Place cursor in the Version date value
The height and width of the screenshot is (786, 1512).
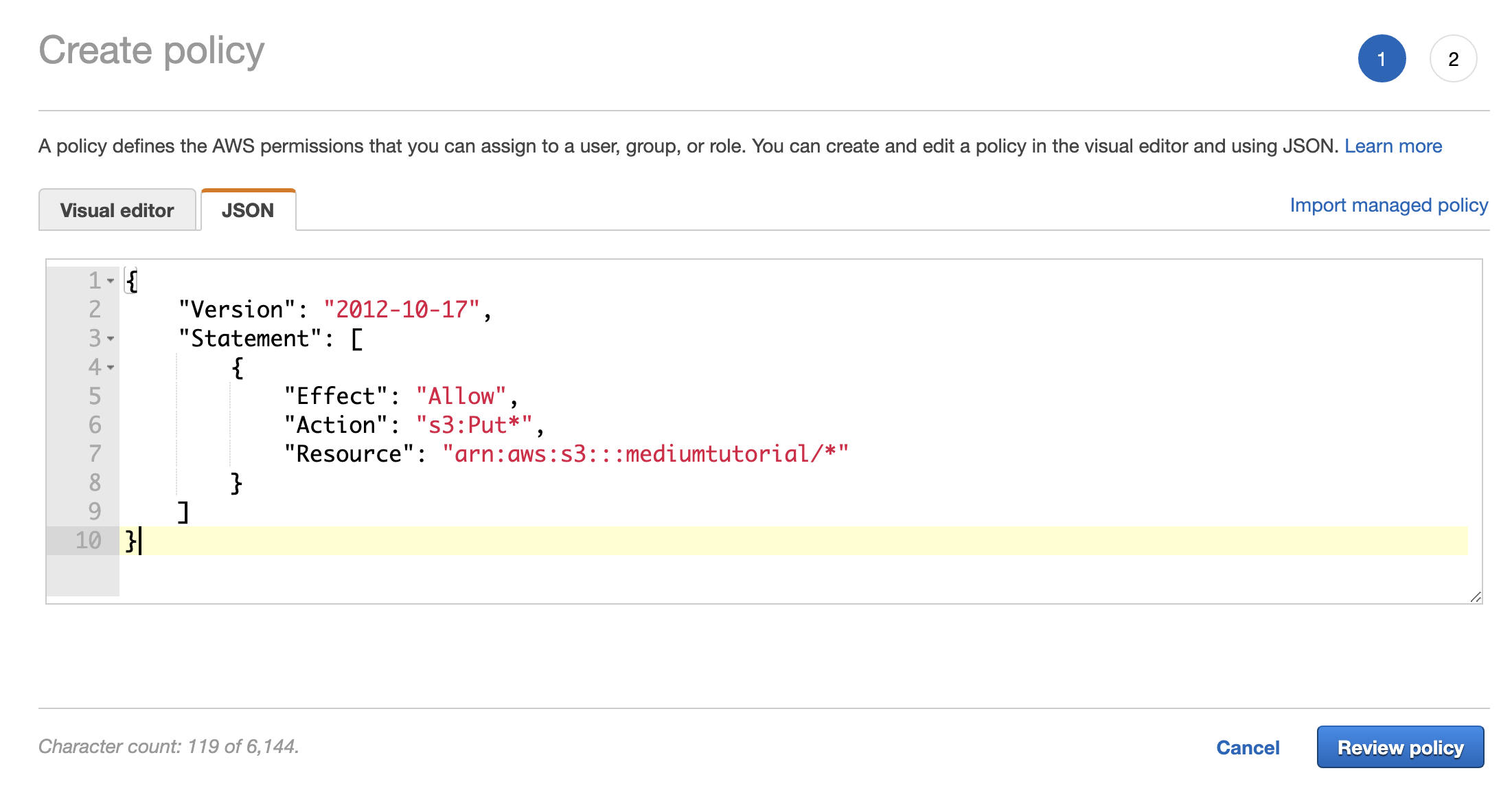click(x=401, y=310)
